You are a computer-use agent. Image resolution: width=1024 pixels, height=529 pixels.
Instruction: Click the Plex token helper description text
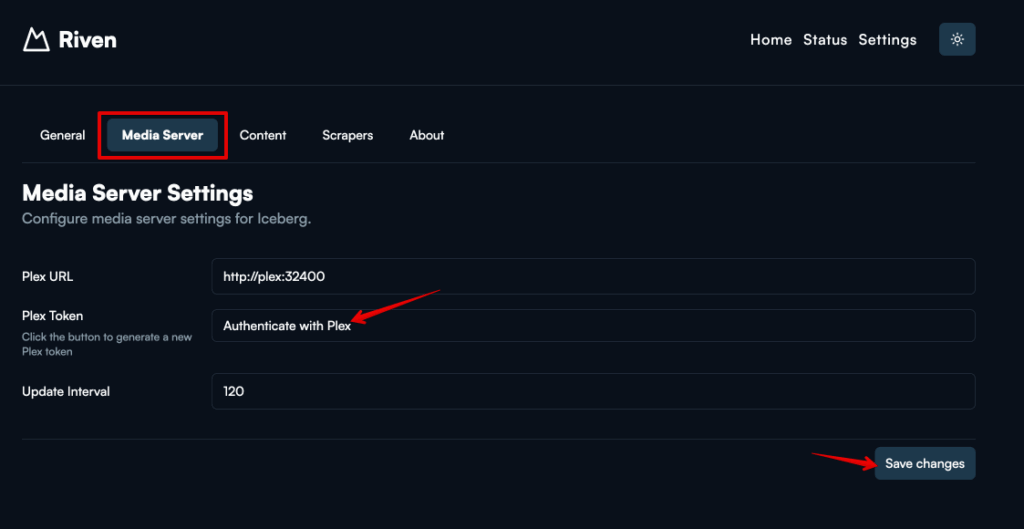107,344
